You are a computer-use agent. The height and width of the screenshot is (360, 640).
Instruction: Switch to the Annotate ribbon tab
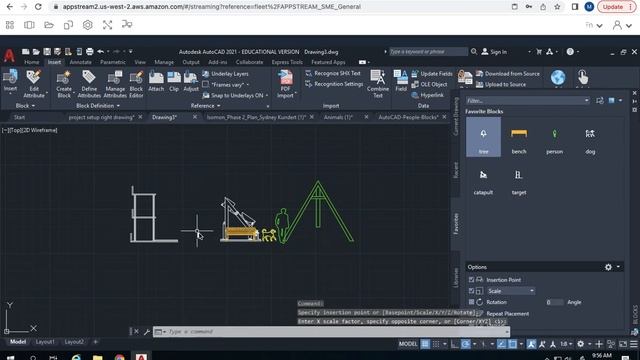click(80, 62)
